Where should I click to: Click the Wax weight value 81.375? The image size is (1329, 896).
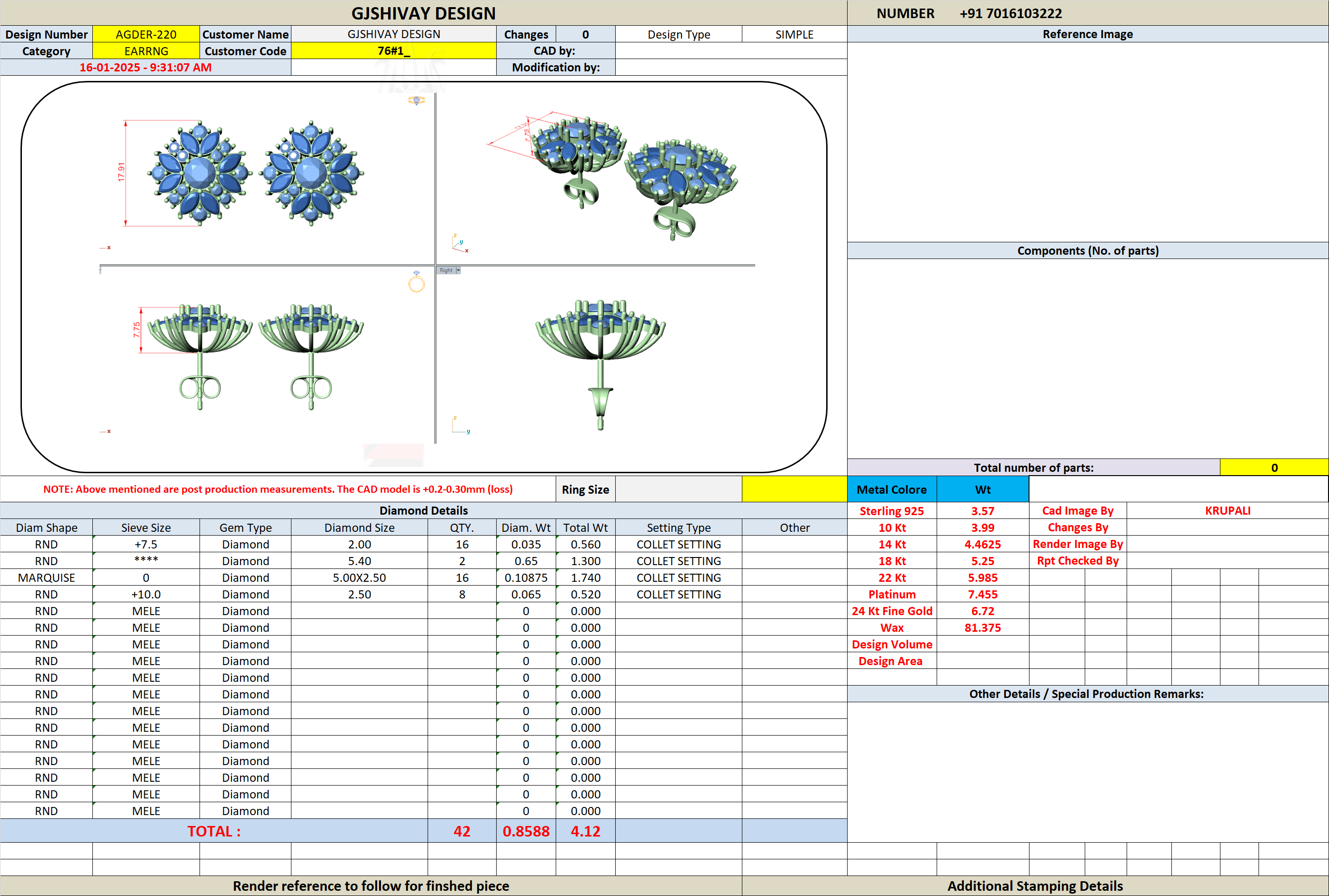pyautogui.click(x=983, y=627)
